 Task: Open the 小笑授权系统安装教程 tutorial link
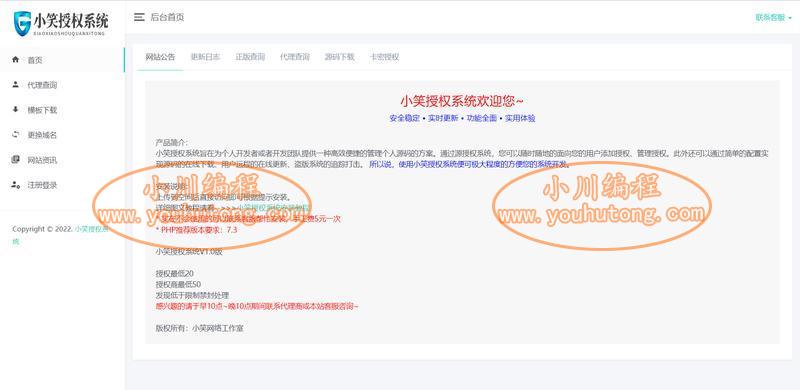pos(275,208)
